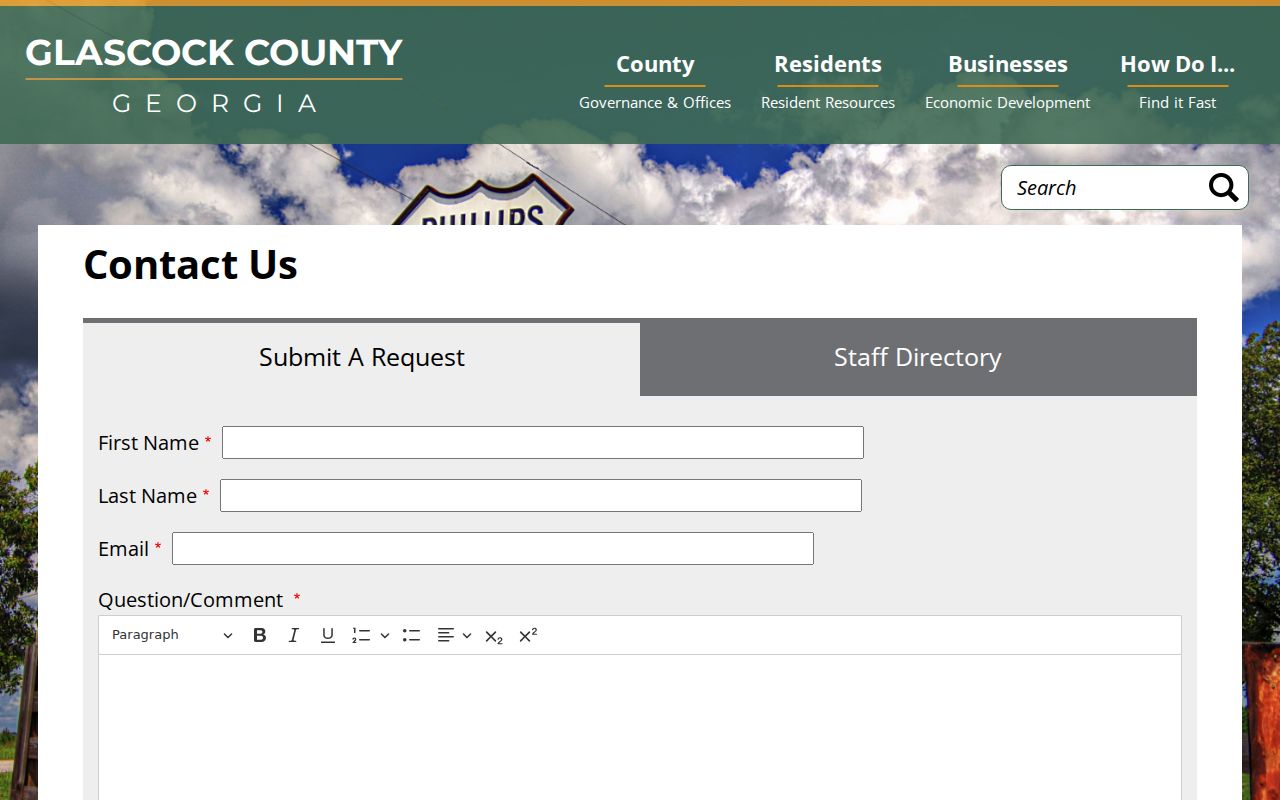
Task: Insert a bulleted list
Action: (411, 635)
